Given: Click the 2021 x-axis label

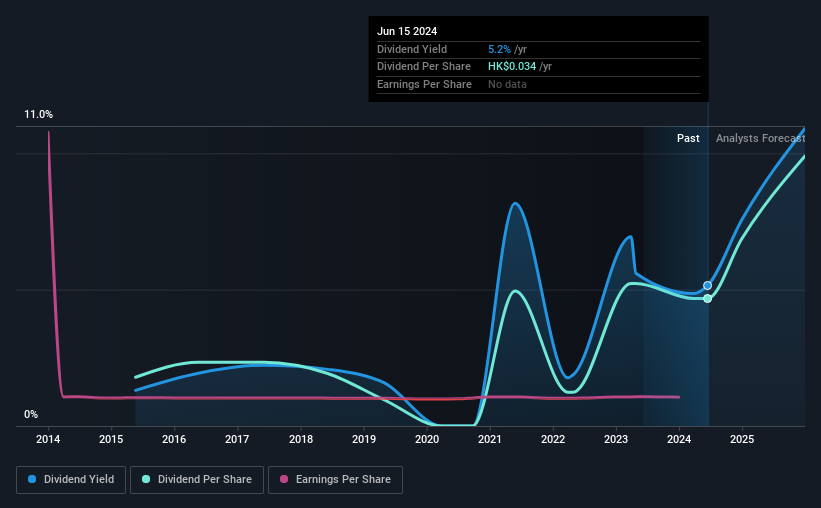Looking at the screenshot, I should coord(490,439).
